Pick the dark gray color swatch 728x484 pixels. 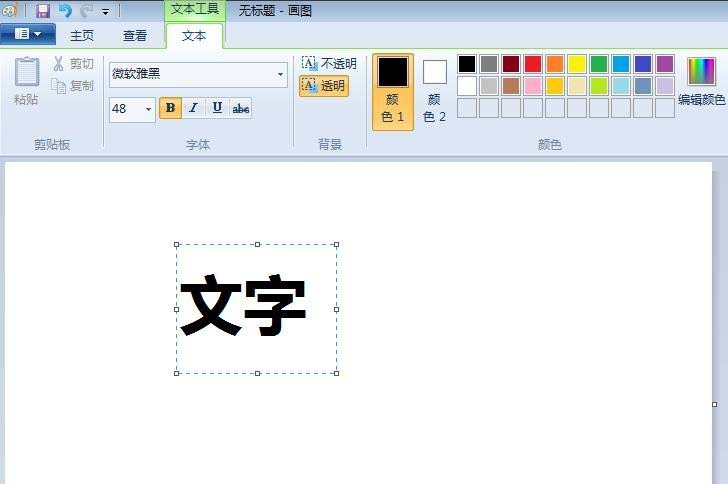tap(489, 64)
